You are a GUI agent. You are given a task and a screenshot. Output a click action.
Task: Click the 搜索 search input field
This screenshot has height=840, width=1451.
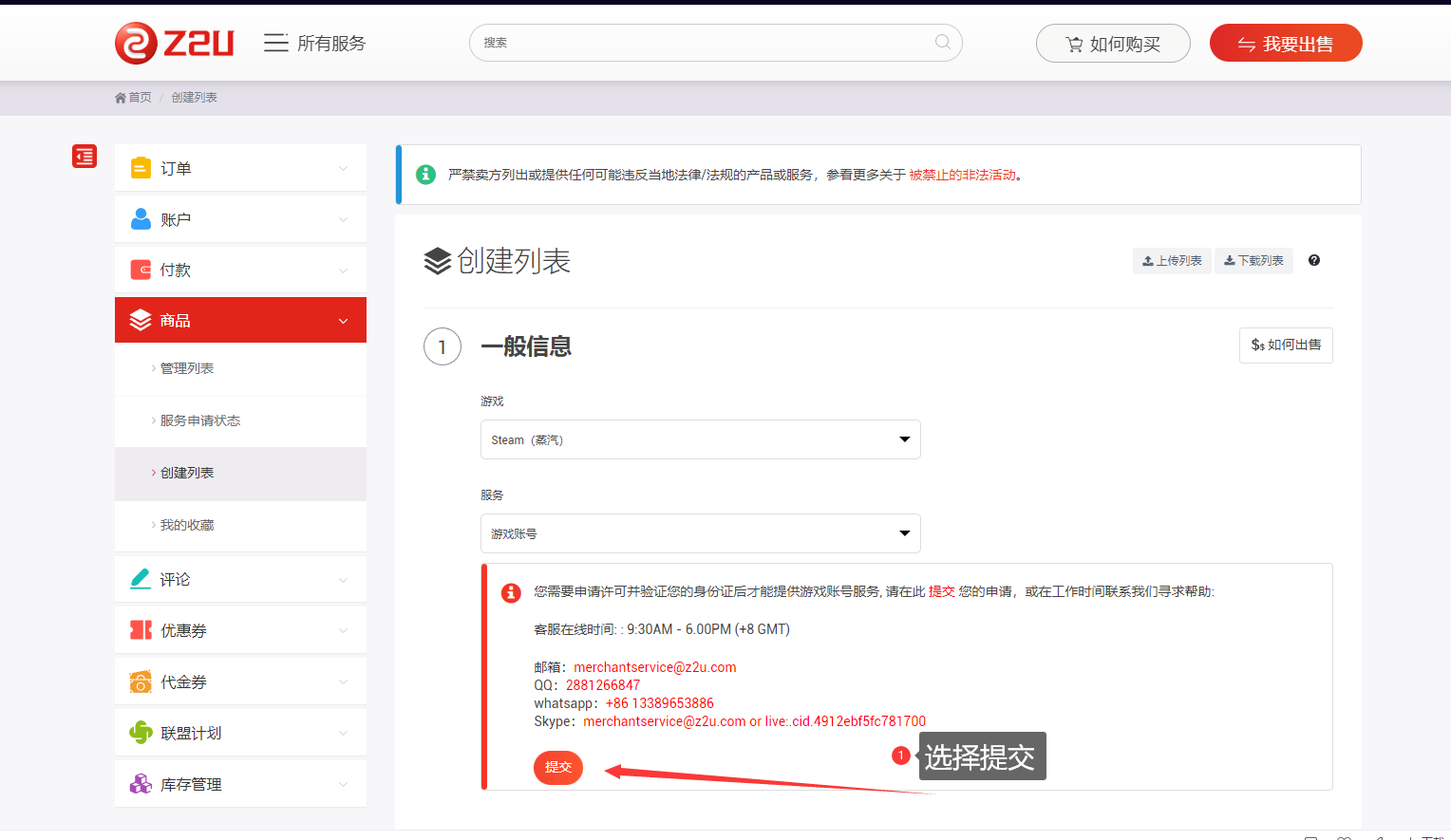[x=703, y=43]
